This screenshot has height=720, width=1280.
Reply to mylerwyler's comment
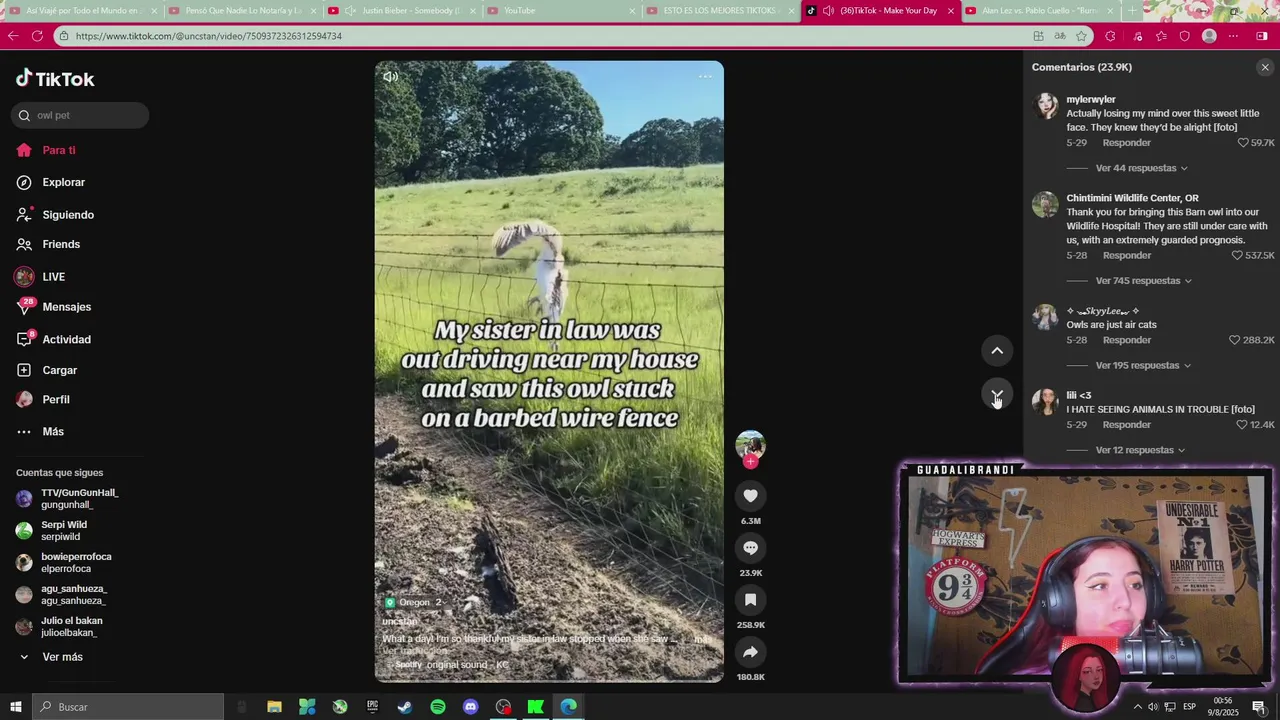click(1126, 143)
